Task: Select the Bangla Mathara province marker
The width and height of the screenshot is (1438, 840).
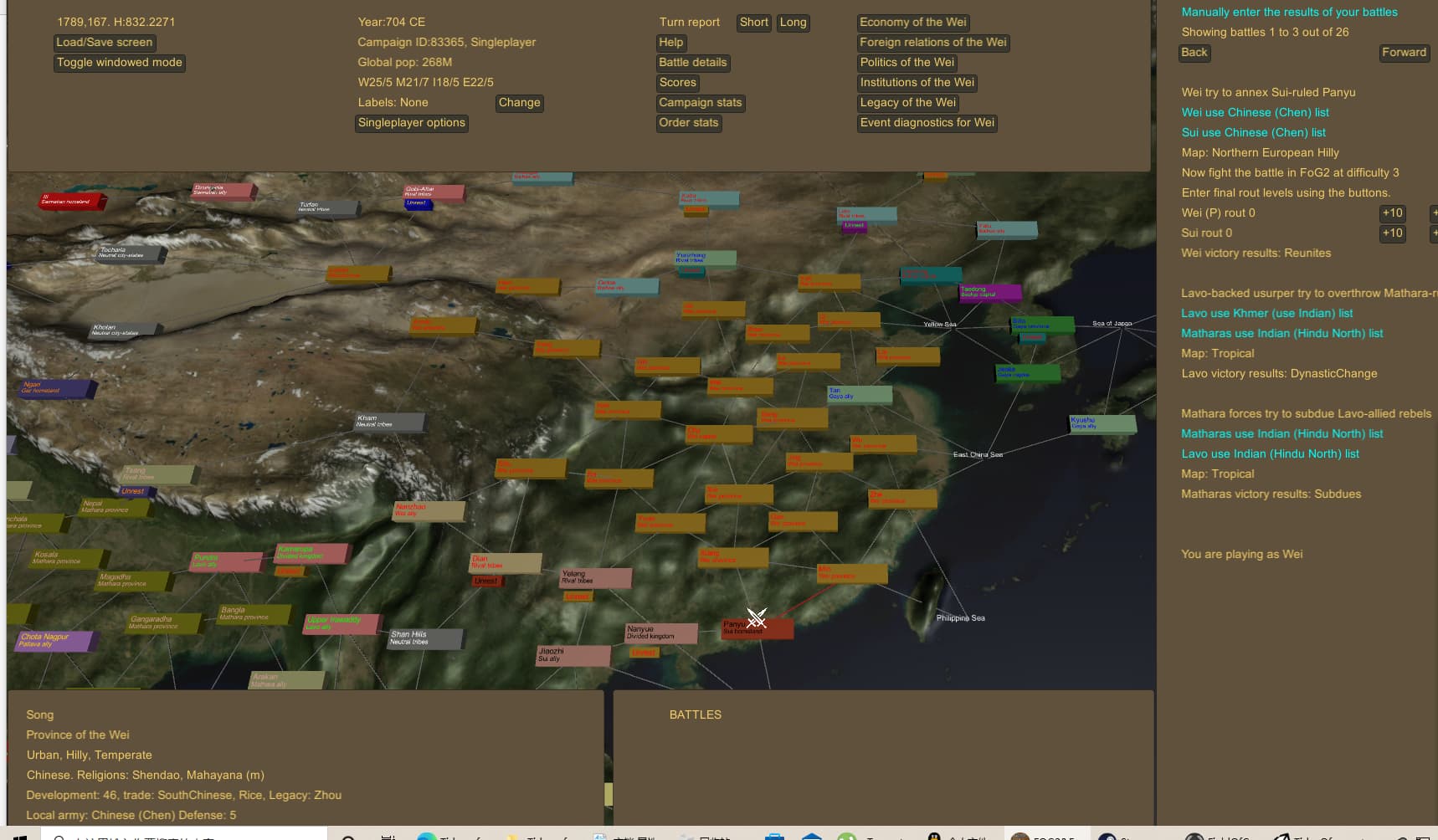Action: pyautogui.click(x=254, y=613)
